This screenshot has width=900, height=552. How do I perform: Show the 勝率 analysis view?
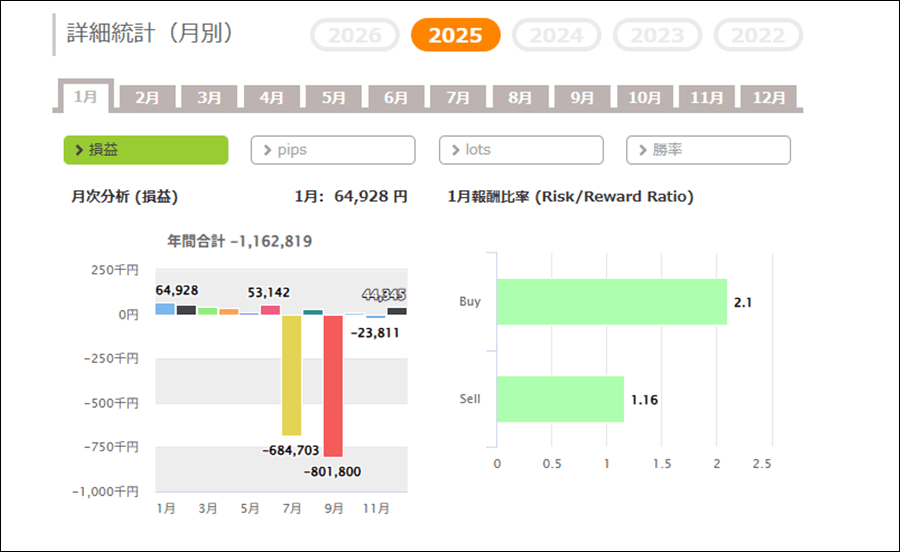tap(708, 150)
